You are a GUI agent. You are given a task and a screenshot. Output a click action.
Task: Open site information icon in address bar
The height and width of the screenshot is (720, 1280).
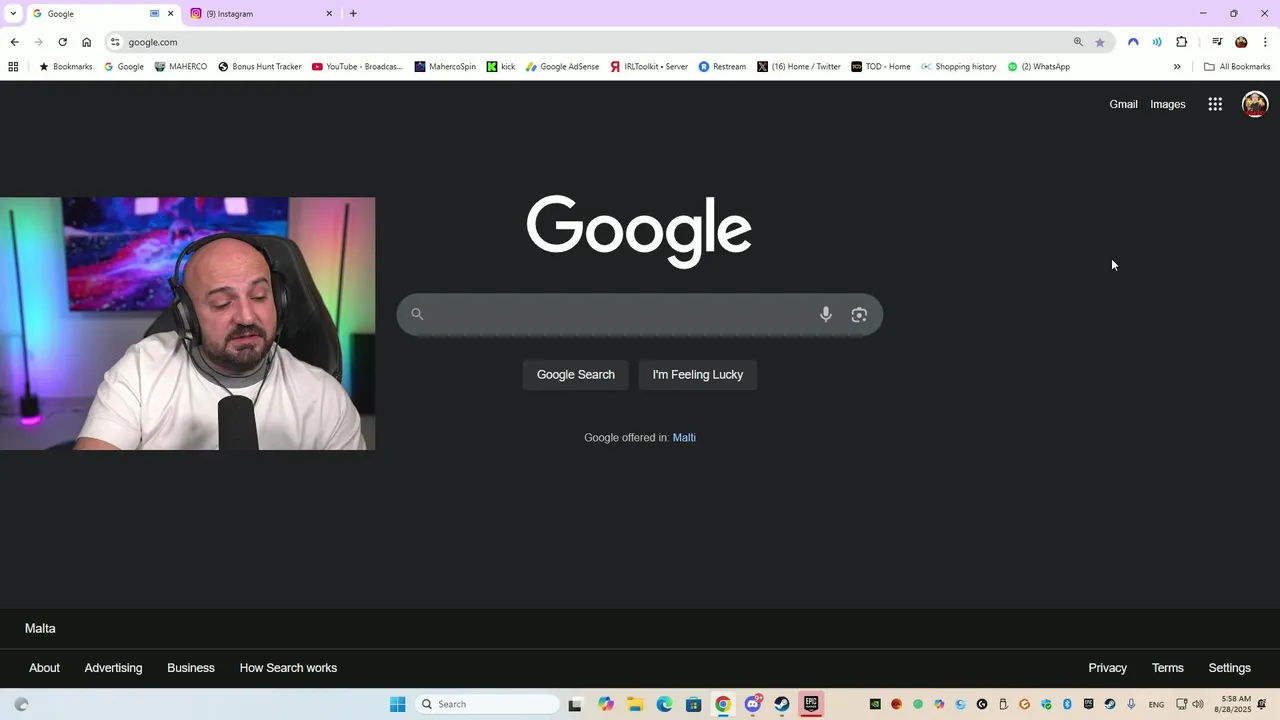116,42
